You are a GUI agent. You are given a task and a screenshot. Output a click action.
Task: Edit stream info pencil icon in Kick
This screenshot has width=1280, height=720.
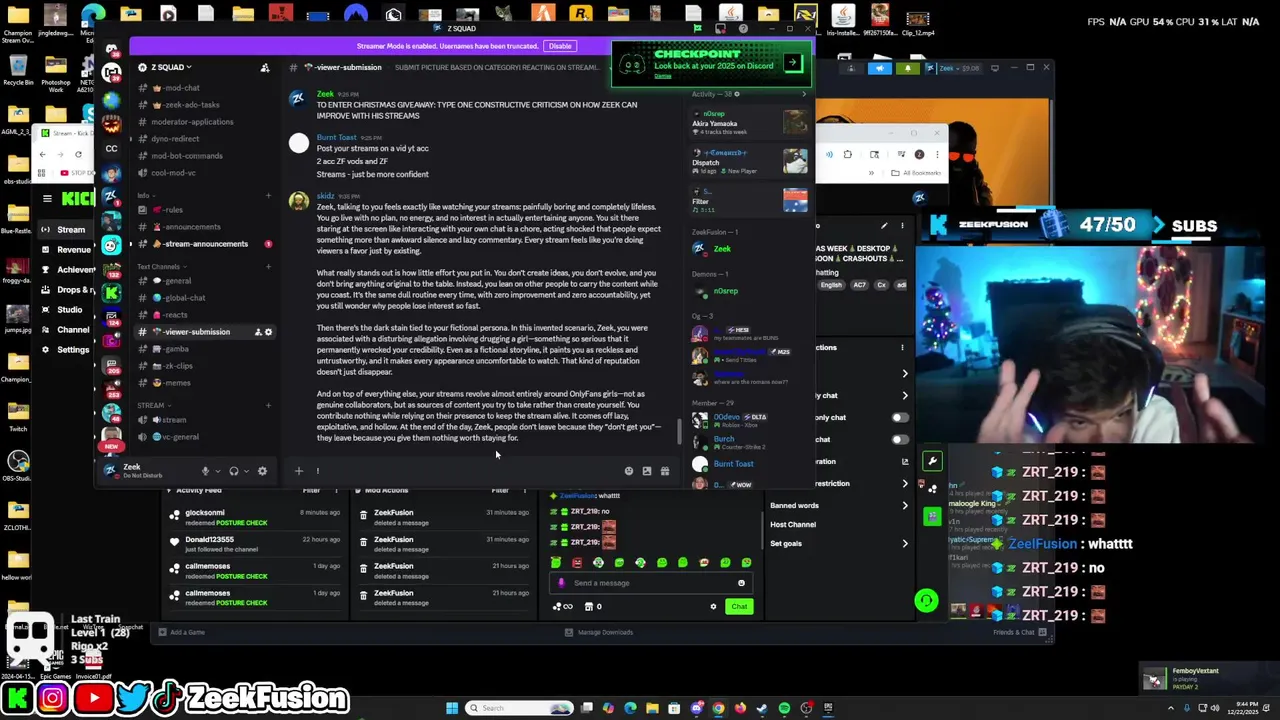pos(884,226)
